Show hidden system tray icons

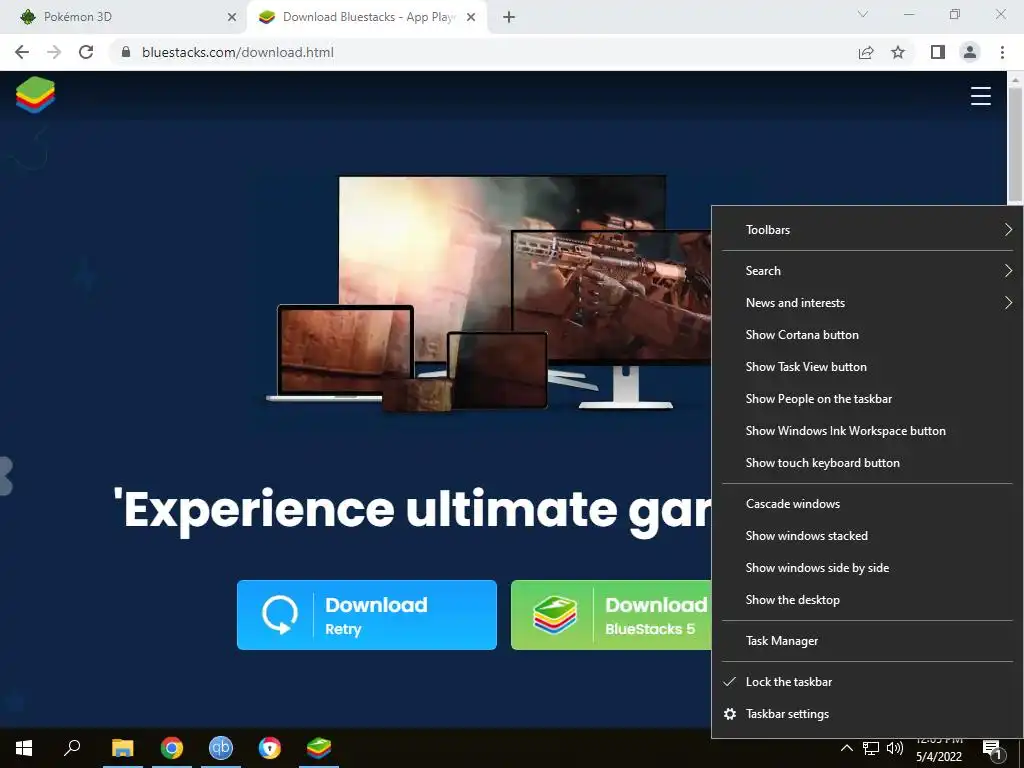[x=846, y=748]
